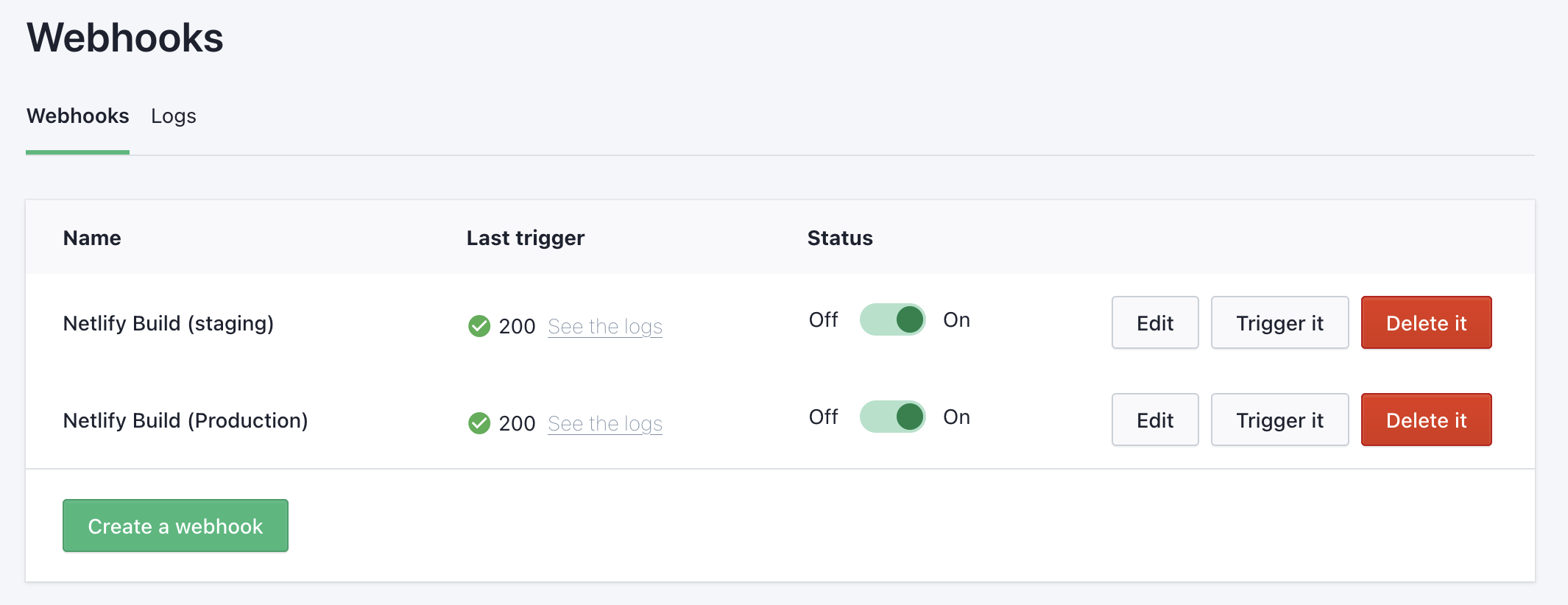
Task: Select the Webhooks tab
Action: click(x=78, y=116)
